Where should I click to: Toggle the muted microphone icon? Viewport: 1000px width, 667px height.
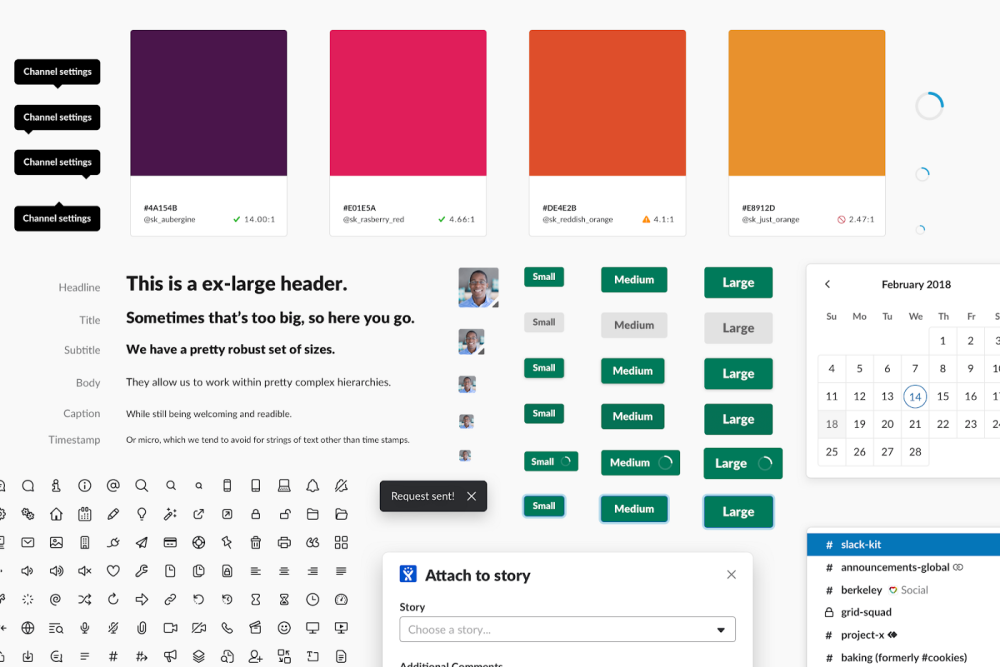click(x=113, y=627)
